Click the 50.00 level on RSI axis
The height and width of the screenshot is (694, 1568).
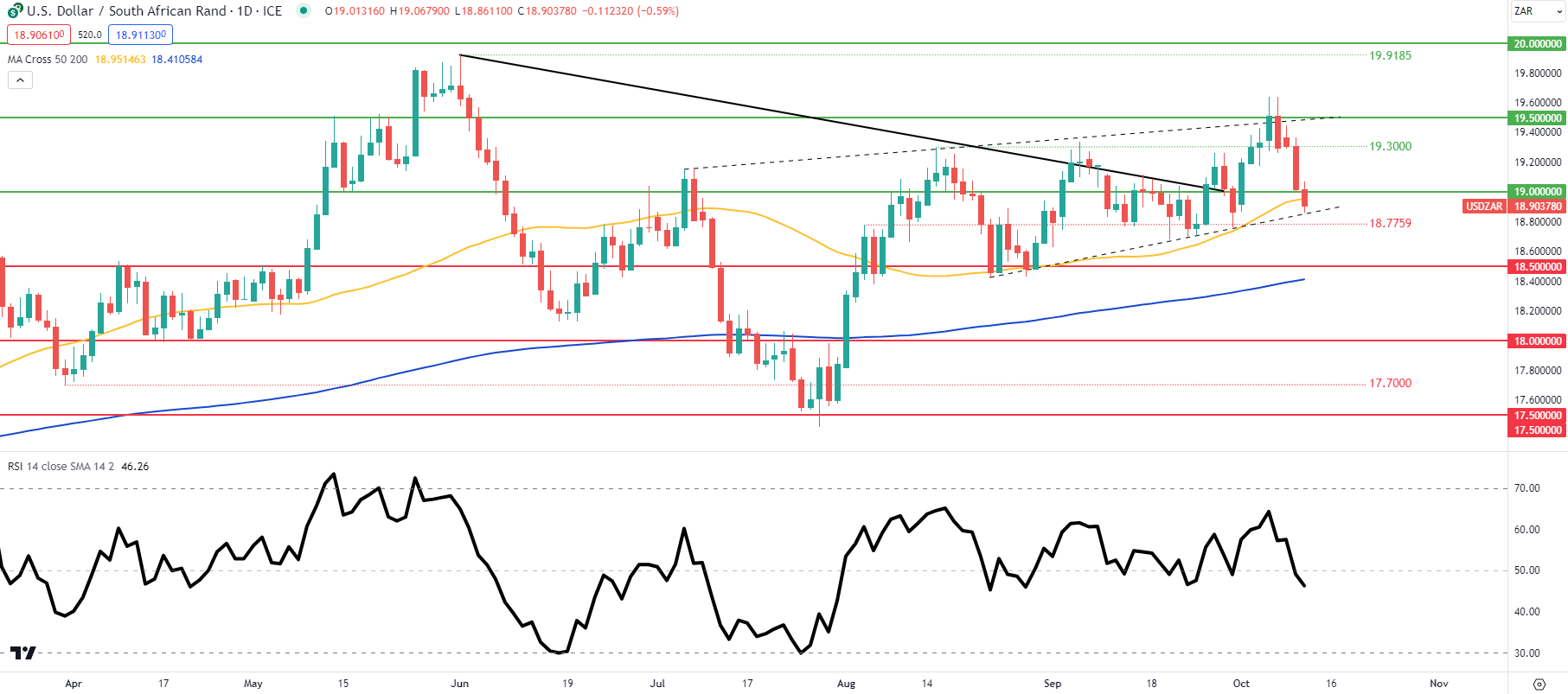[x=1526, y=570]
